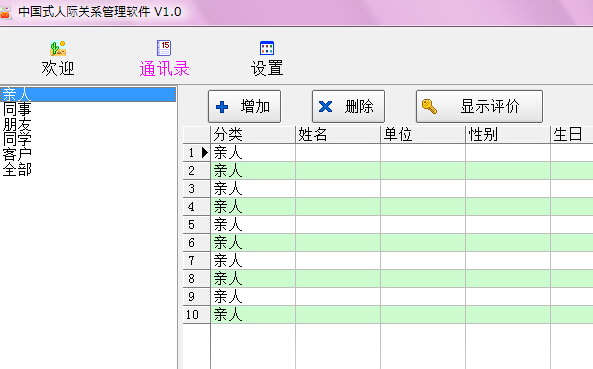Screen dimensions: 593x369
Task: Click 亲人 cell in row 8
Action: point(253,279)
